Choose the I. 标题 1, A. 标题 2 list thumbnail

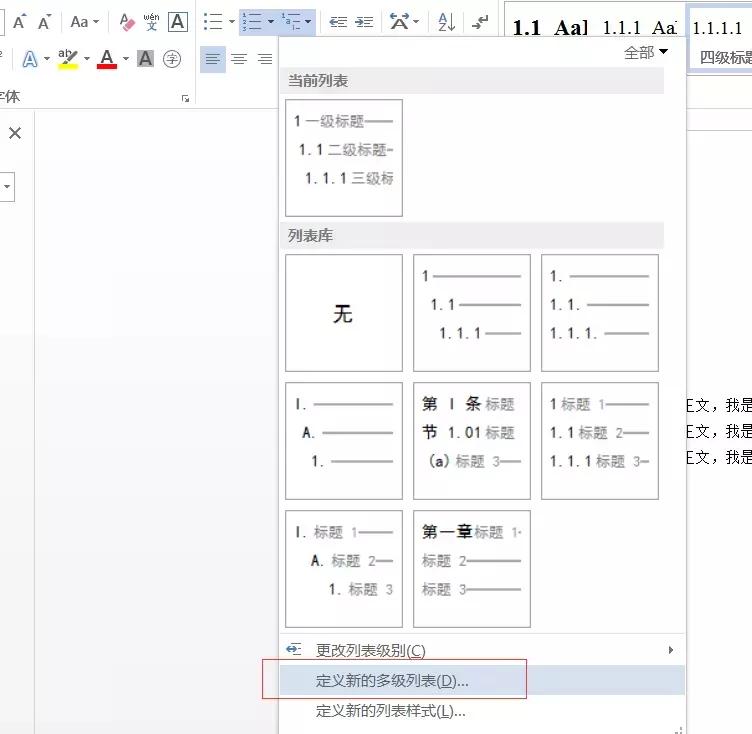[x=343, y=569]
